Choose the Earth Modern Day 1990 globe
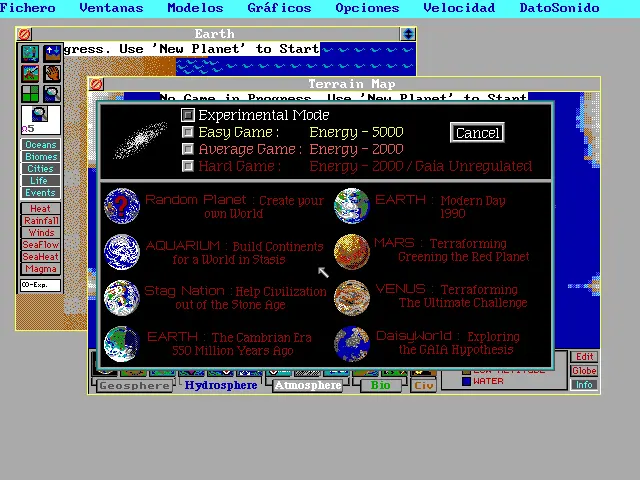This screenshot has width=640, height=480. click(x=352, y=205)
